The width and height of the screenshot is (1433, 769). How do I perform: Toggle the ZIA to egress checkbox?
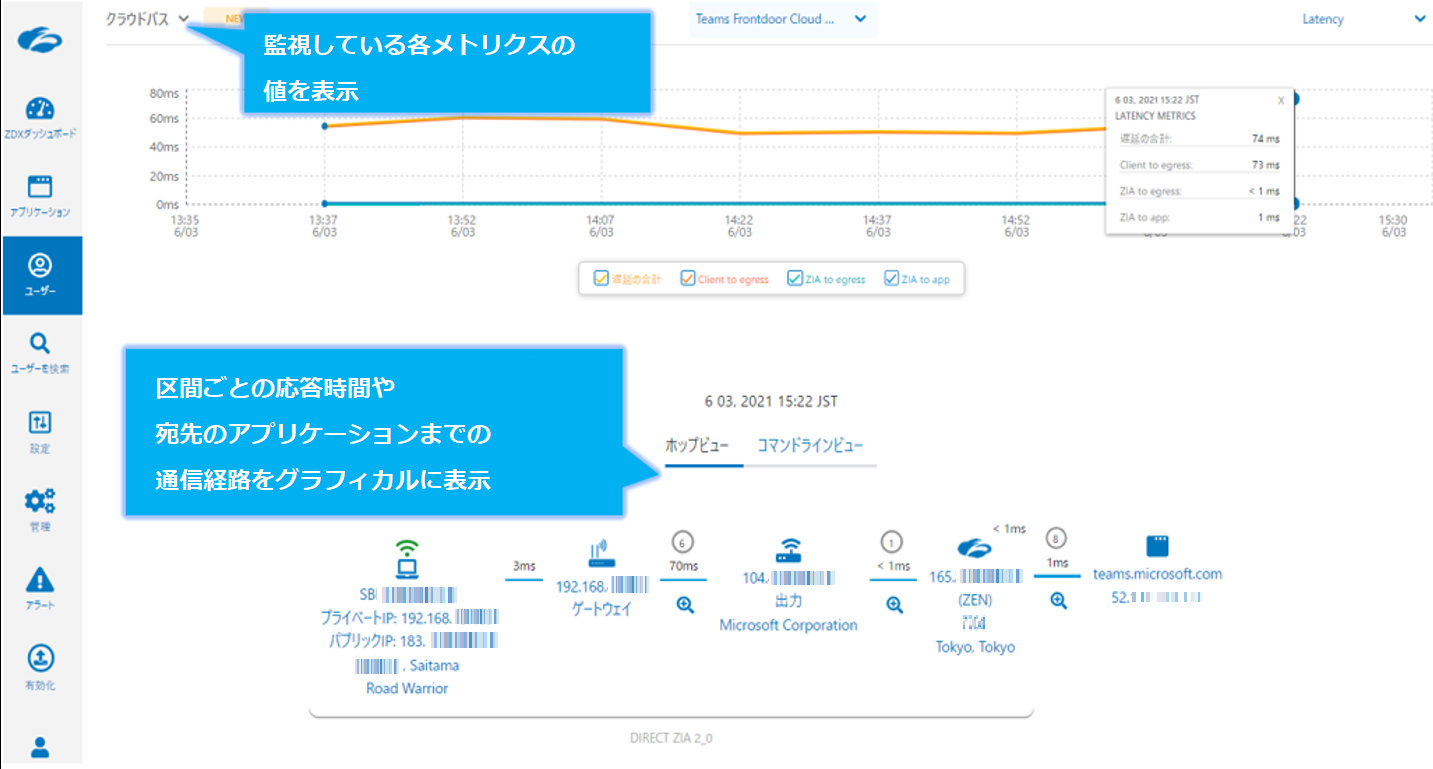coord(795,279)
